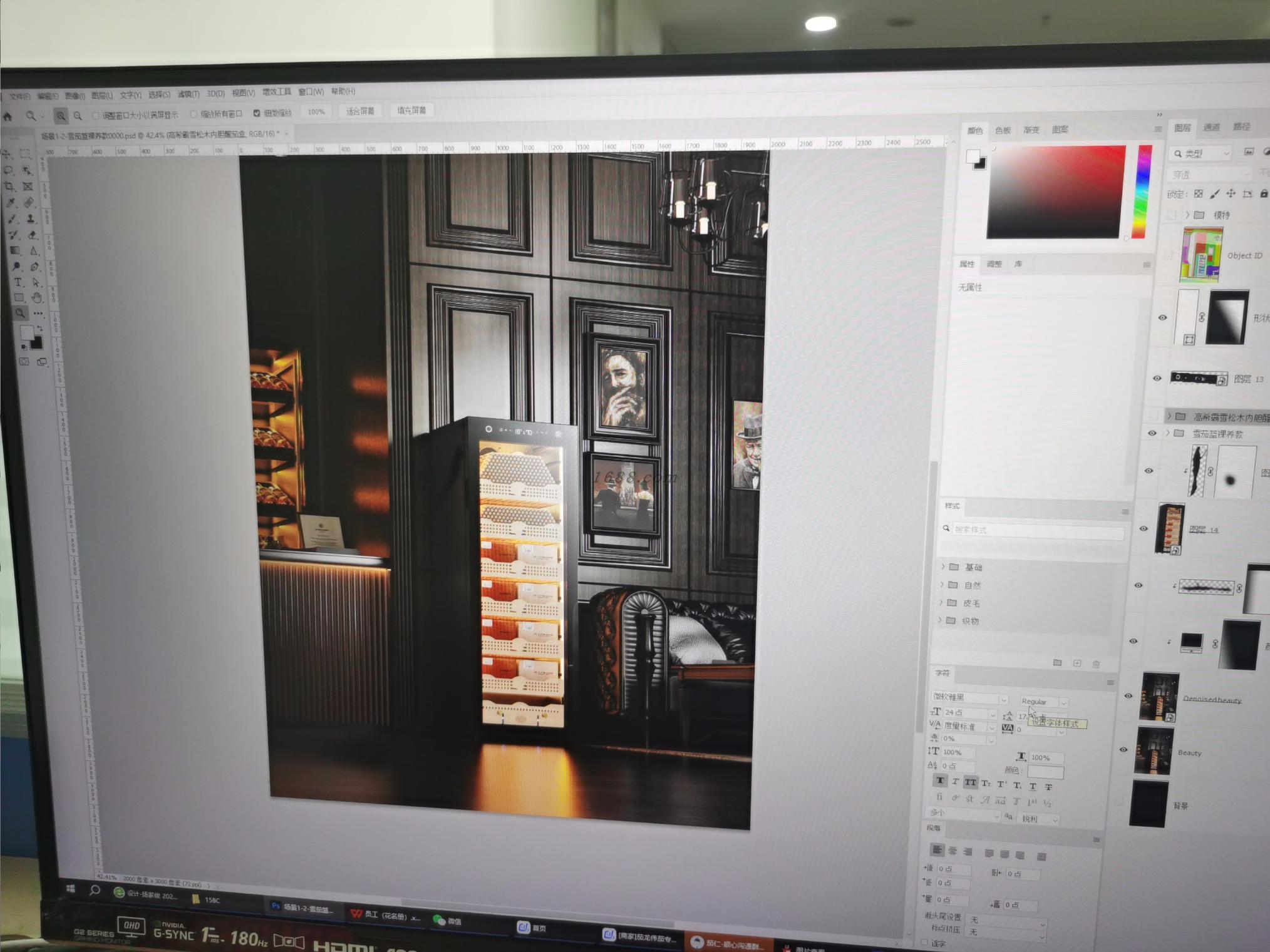This screenshot has height=952, width=1270.
Task: Click the 100% zoom button
Action: tap(316, 111)
